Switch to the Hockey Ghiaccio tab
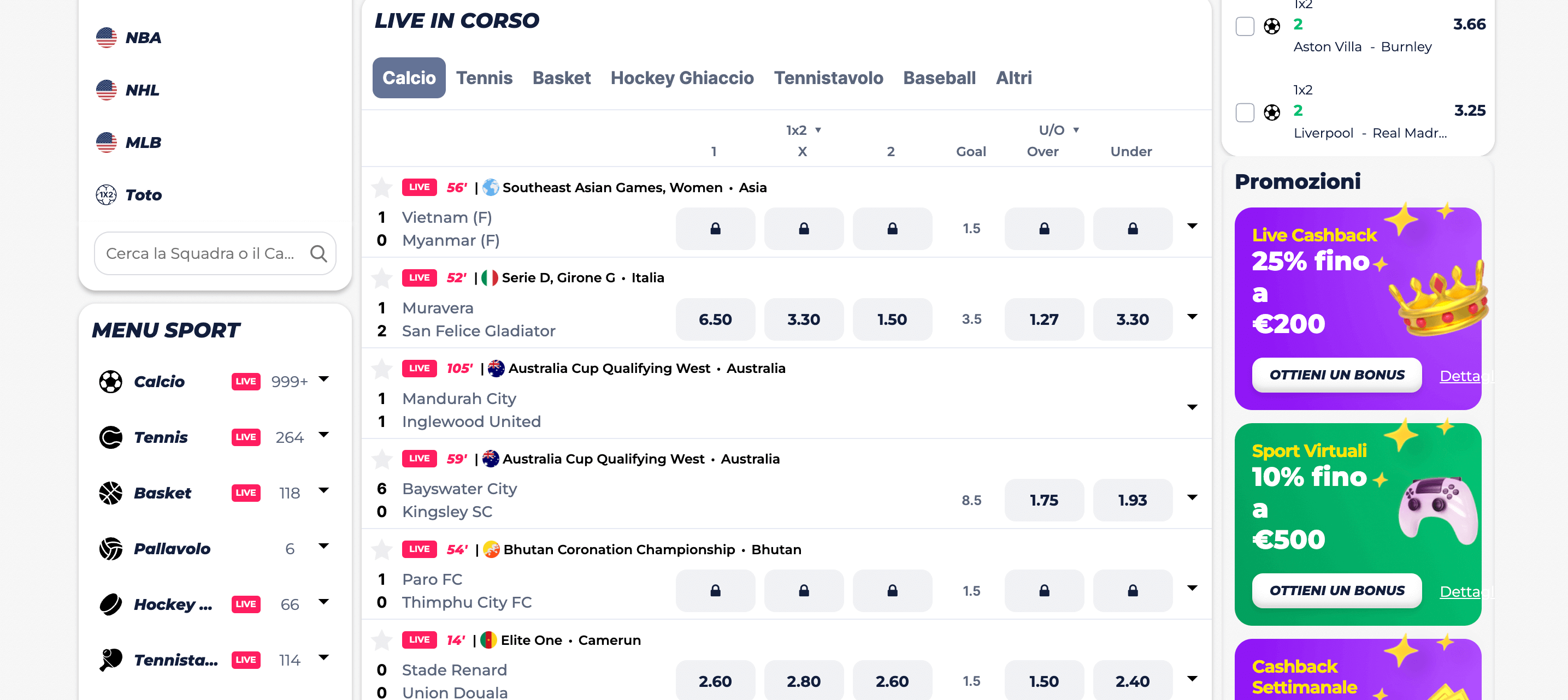The width and height of the screenshot is (1568, 700). tap(682, 78)
